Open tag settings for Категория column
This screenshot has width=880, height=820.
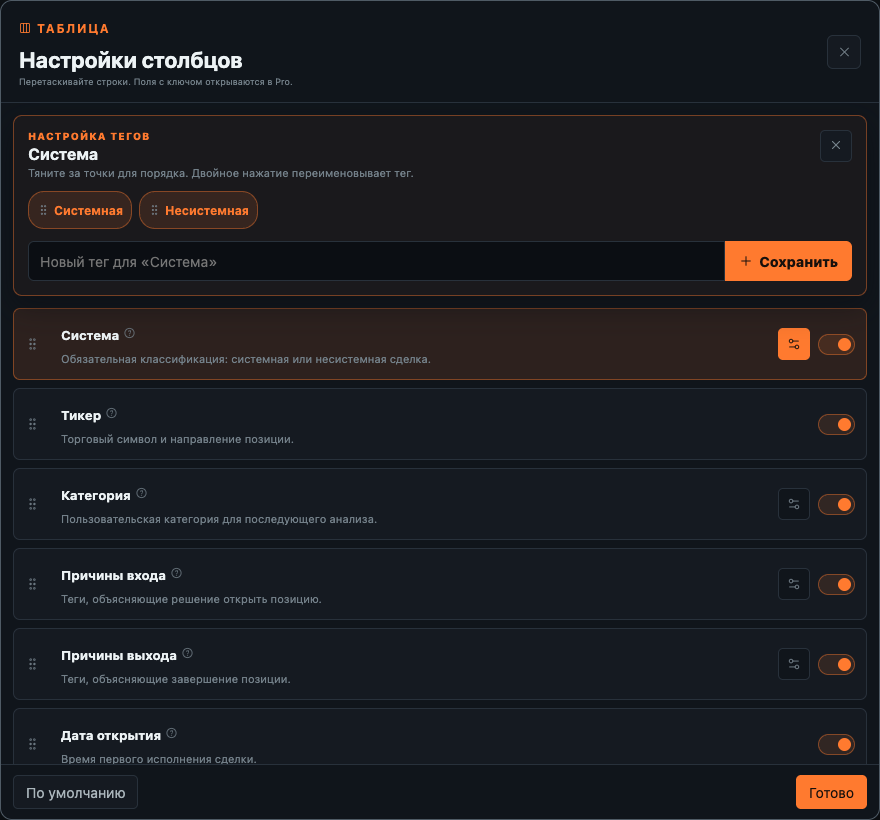(794, 504)
